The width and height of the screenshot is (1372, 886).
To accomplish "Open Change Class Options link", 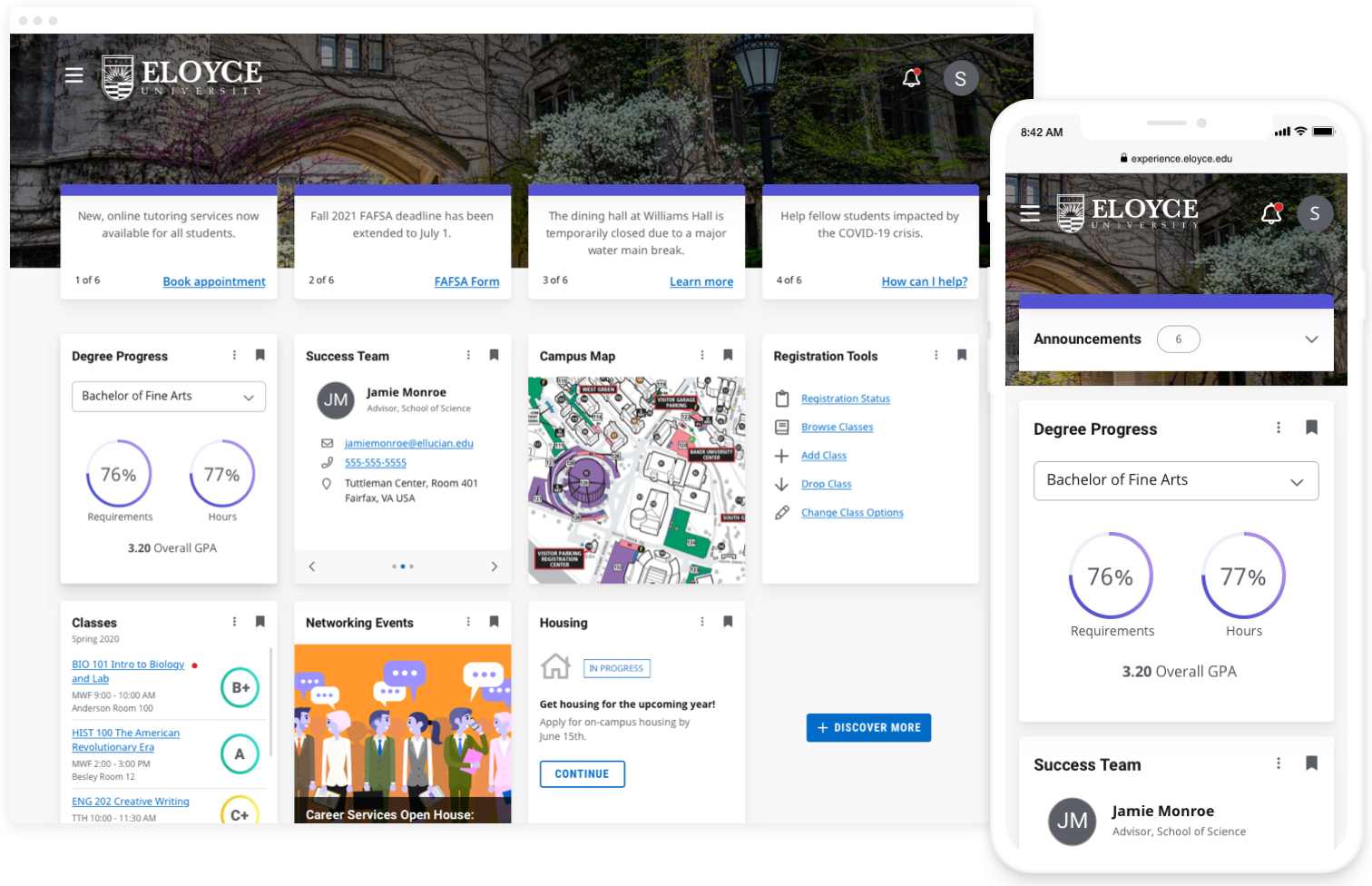I will pos(852,513).
